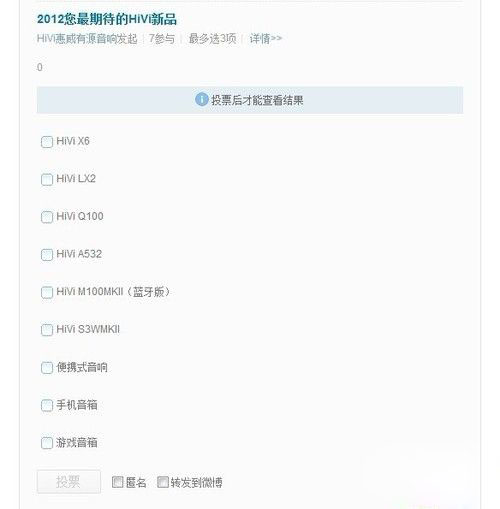This screenshot has width=500, height=509.
Task: Tick the 游戏音箱 checkbox
Action: pyautogui.click(x=47, y=443)
